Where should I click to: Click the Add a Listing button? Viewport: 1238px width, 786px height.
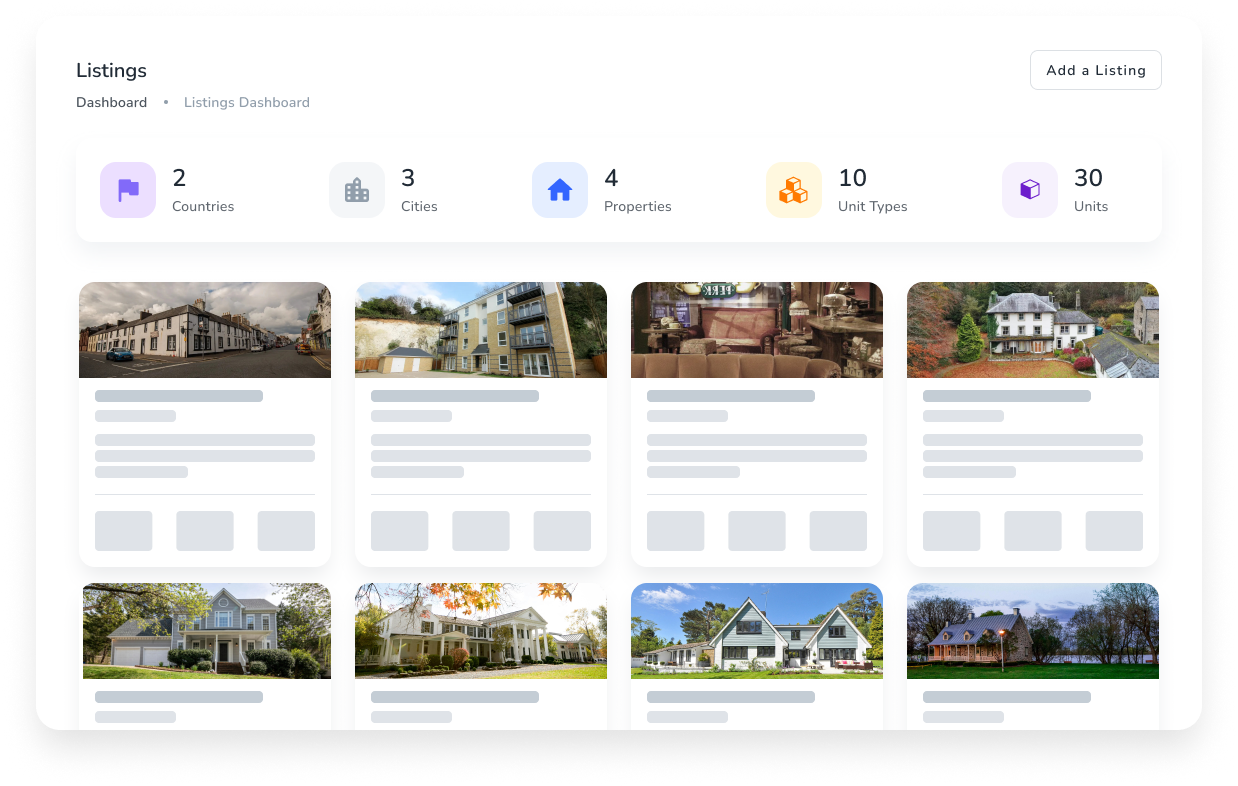1095,70
